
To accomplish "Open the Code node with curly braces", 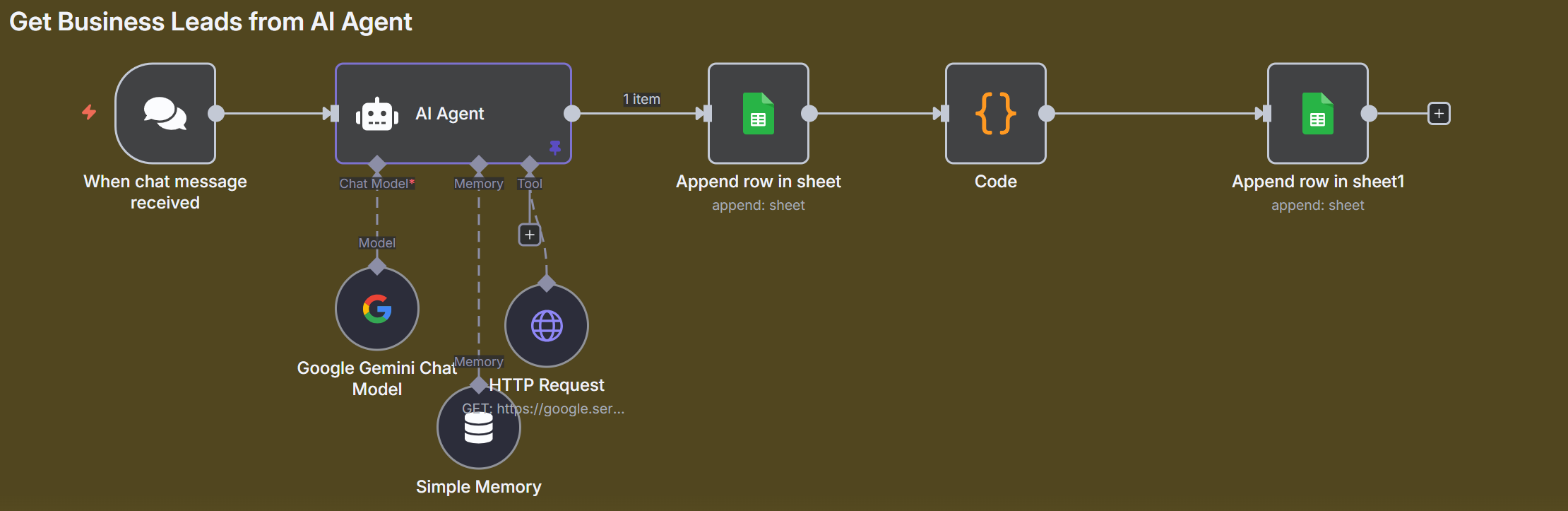I will (995, 113).
